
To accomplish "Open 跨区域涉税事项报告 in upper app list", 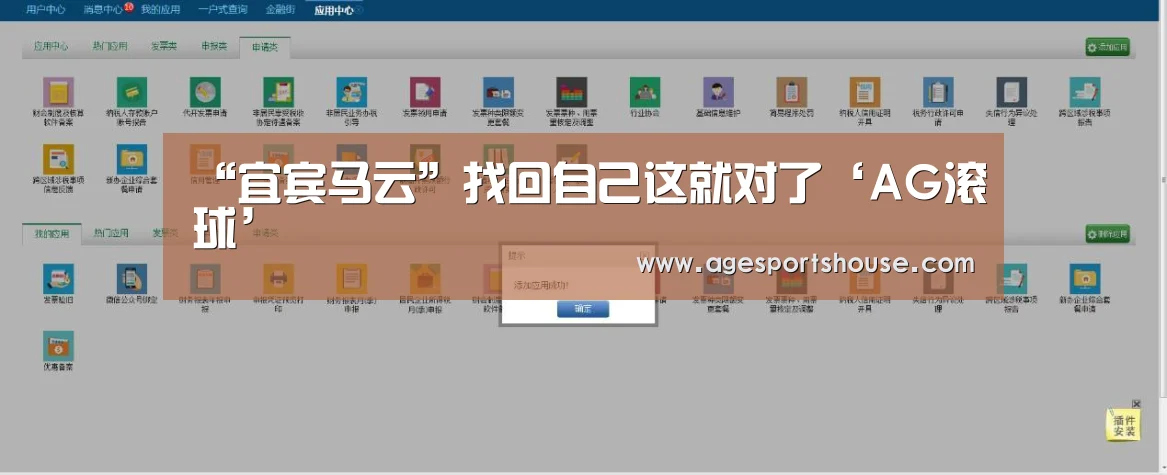I will [x=1084, y=92].
